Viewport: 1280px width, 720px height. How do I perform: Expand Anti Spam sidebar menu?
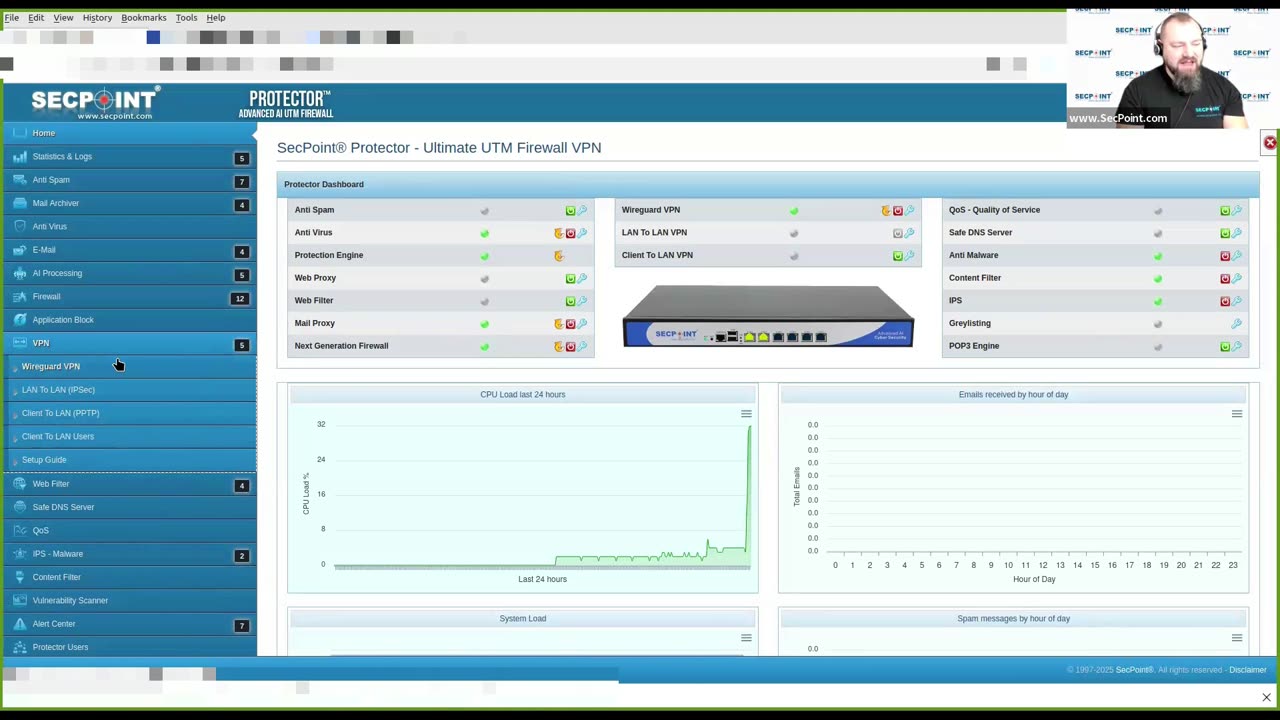click(128, 180)
